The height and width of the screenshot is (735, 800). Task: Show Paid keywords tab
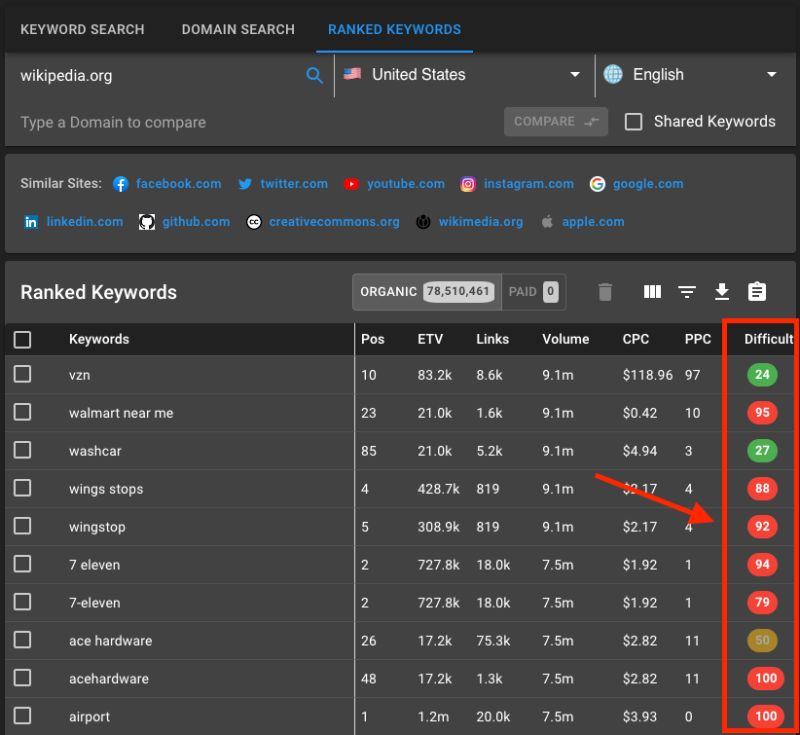(534, 292)
